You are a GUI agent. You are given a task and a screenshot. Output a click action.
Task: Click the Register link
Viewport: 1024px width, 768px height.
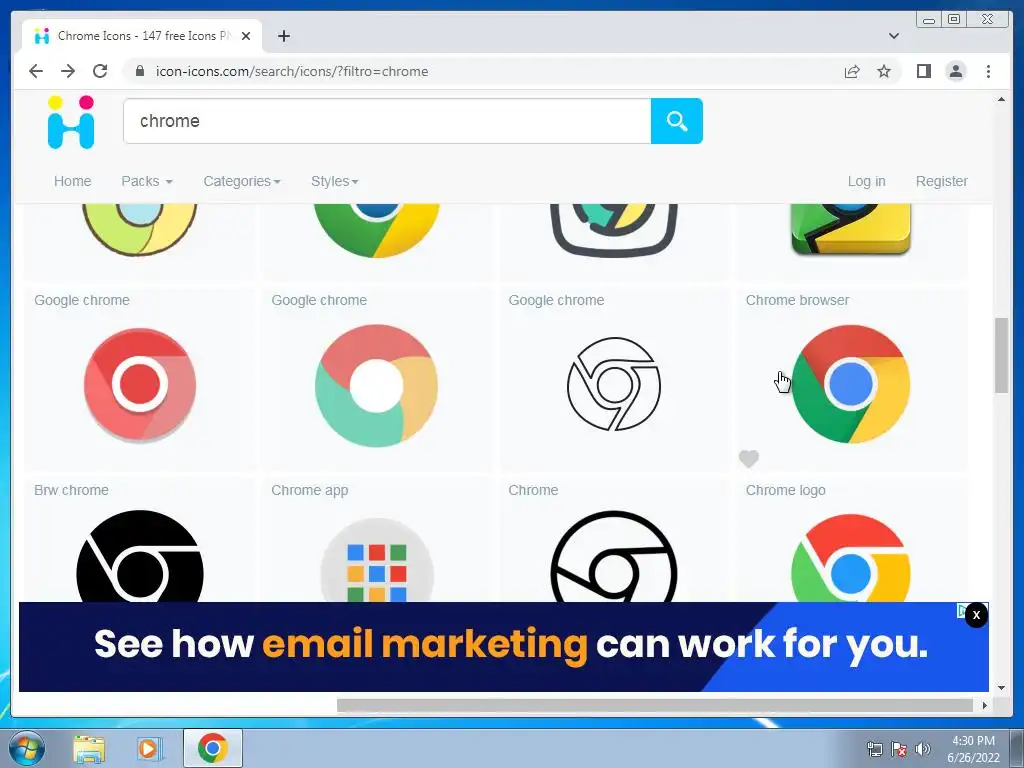pos(942,181)
